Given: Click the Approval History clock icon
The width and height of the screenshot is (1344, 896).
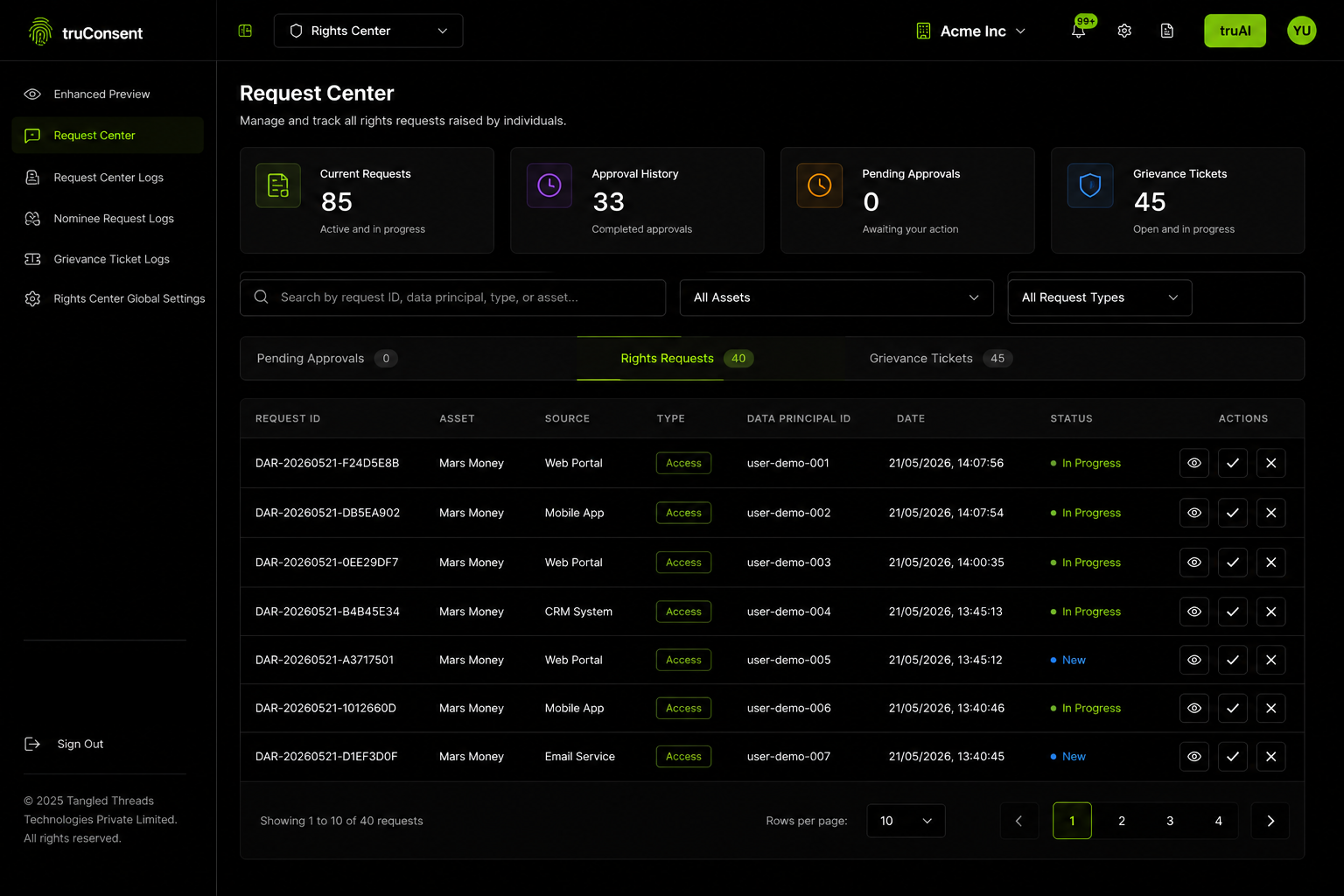Looking at the screenshot, I should [549, 185].
